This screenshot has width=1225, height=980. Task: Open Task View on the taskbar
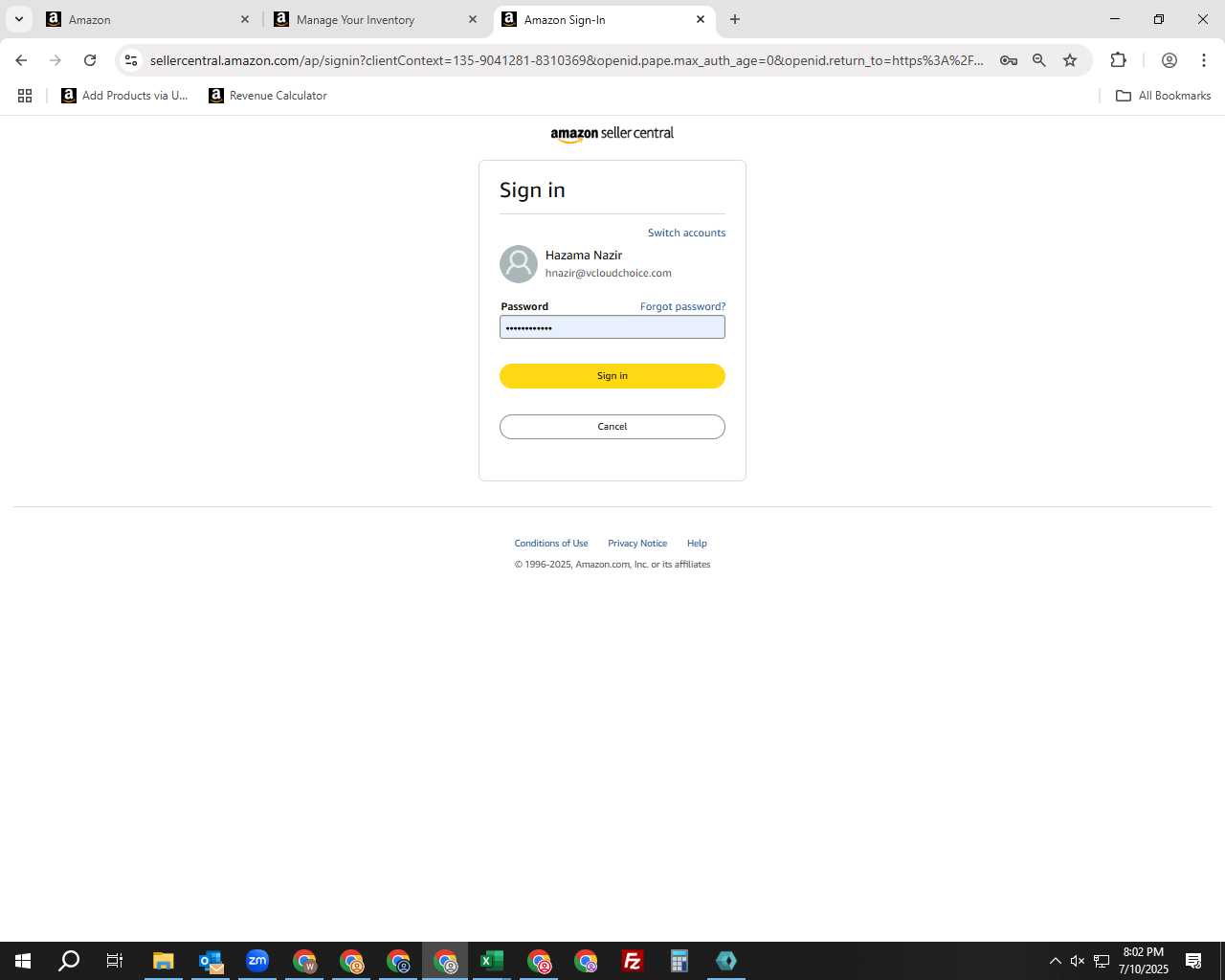click(x=115, y=961)
